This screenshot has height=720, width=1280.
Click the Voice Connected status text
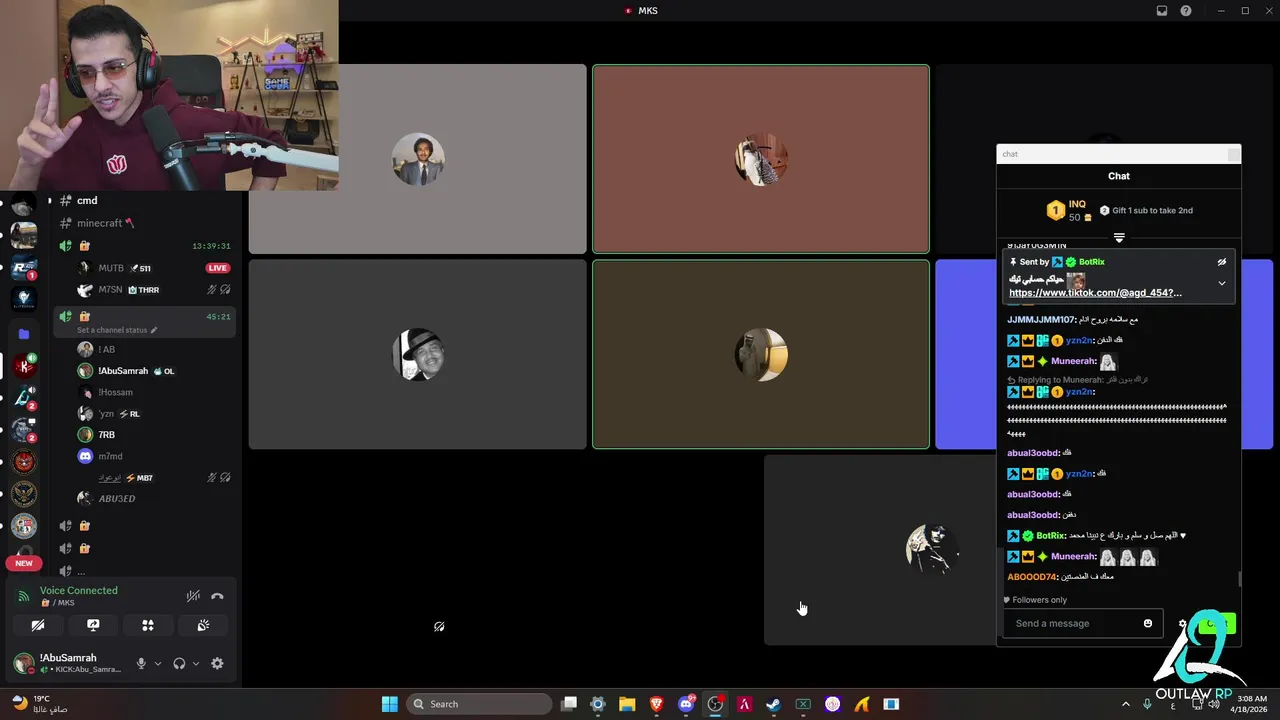[79, 590]
